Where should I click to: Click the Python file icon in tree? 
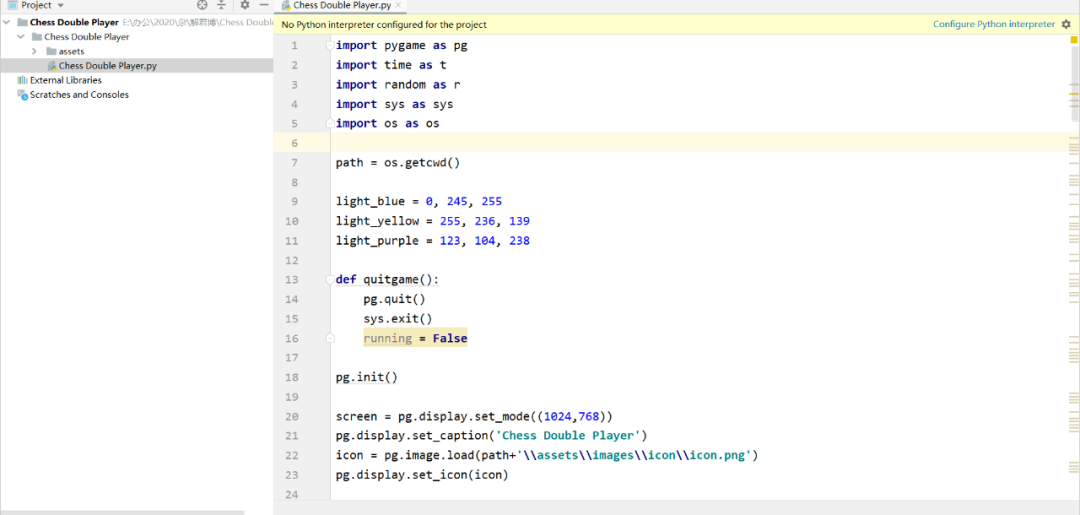52,66
